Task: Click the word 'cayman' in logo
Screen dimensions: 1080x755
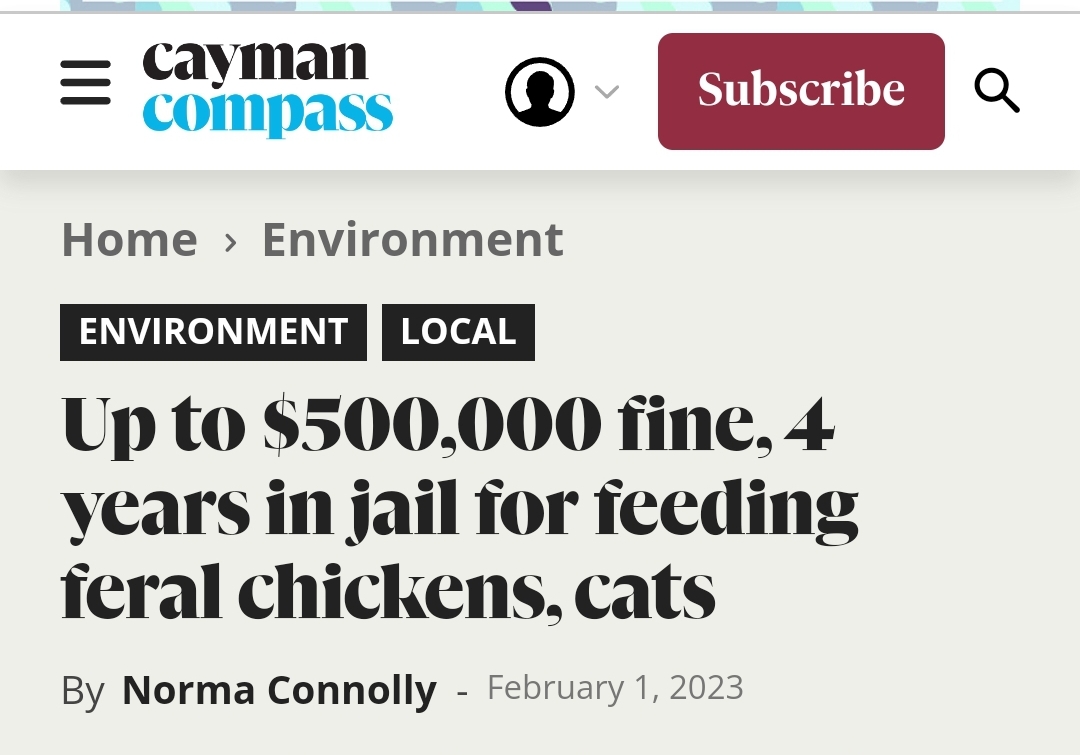Action: pyautogui.click(x=255, y=63)
